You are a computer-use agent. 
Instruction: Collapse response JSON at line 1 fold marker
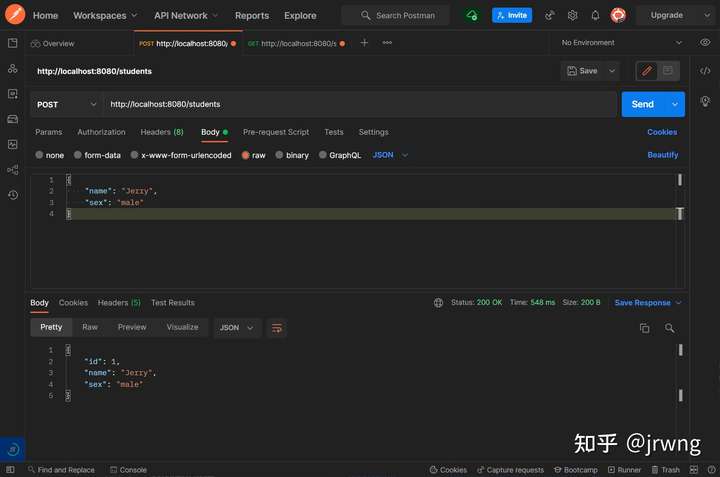click(68, 350)
